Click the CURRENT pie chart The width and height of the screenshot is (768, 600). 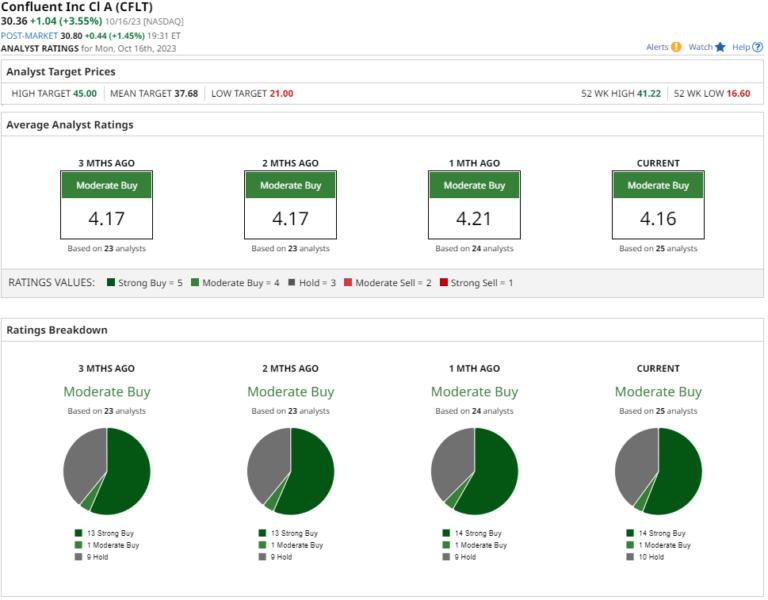(x=658, y=471)
